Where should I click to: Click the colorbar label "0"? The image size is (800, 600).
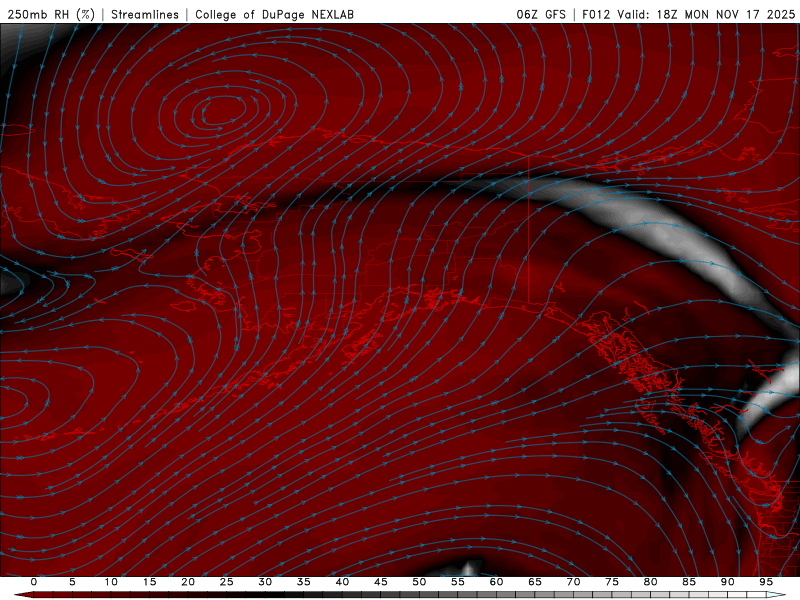[34, 582]
